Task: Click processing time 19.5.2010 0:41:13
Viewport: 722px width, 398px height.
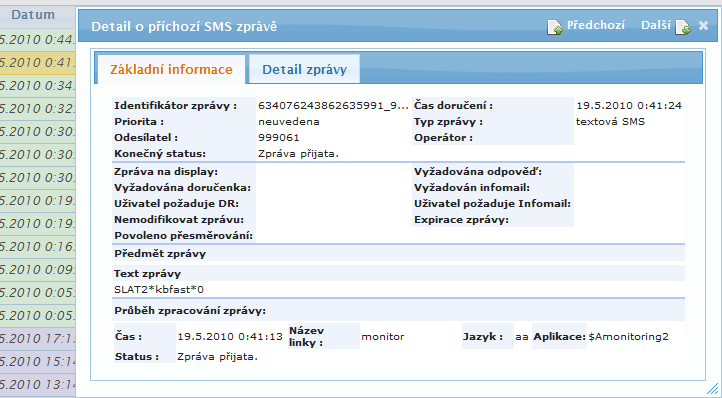Action: 230,337
